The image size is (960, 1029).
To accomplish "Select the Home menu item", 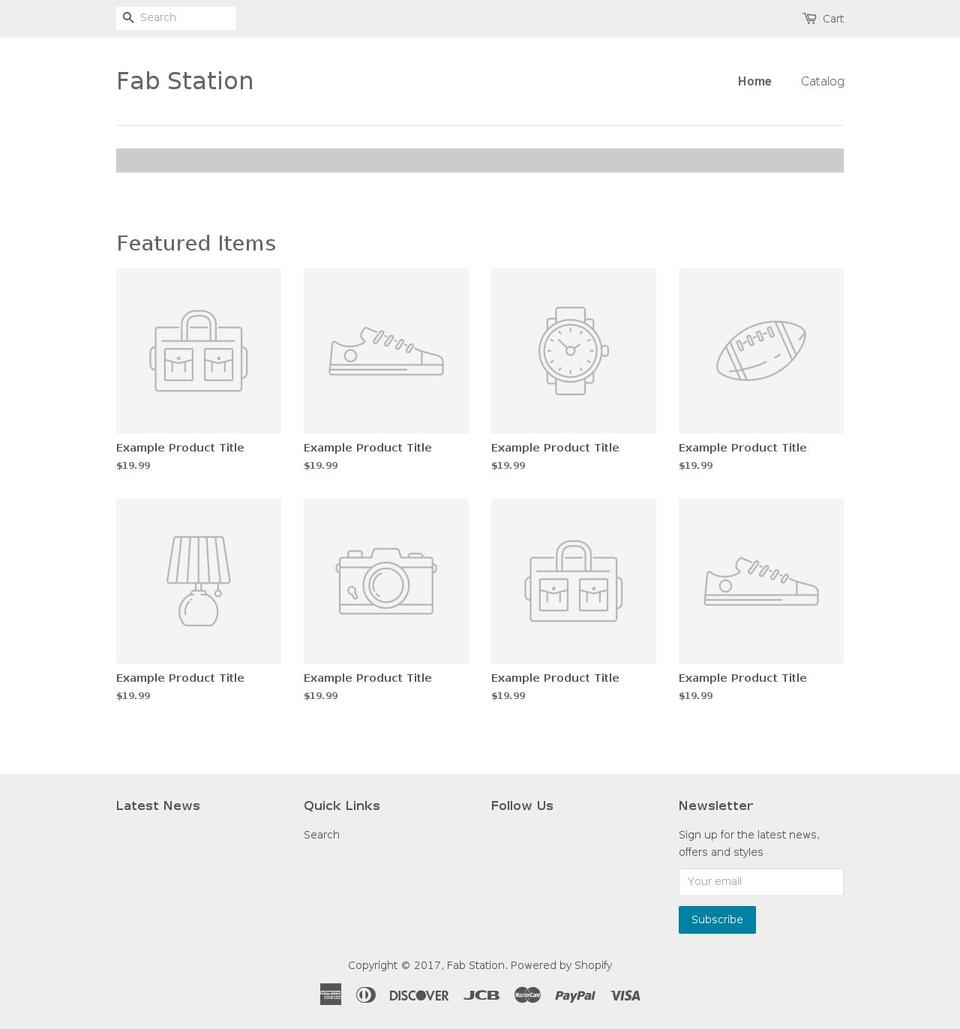I will [754, 81].
